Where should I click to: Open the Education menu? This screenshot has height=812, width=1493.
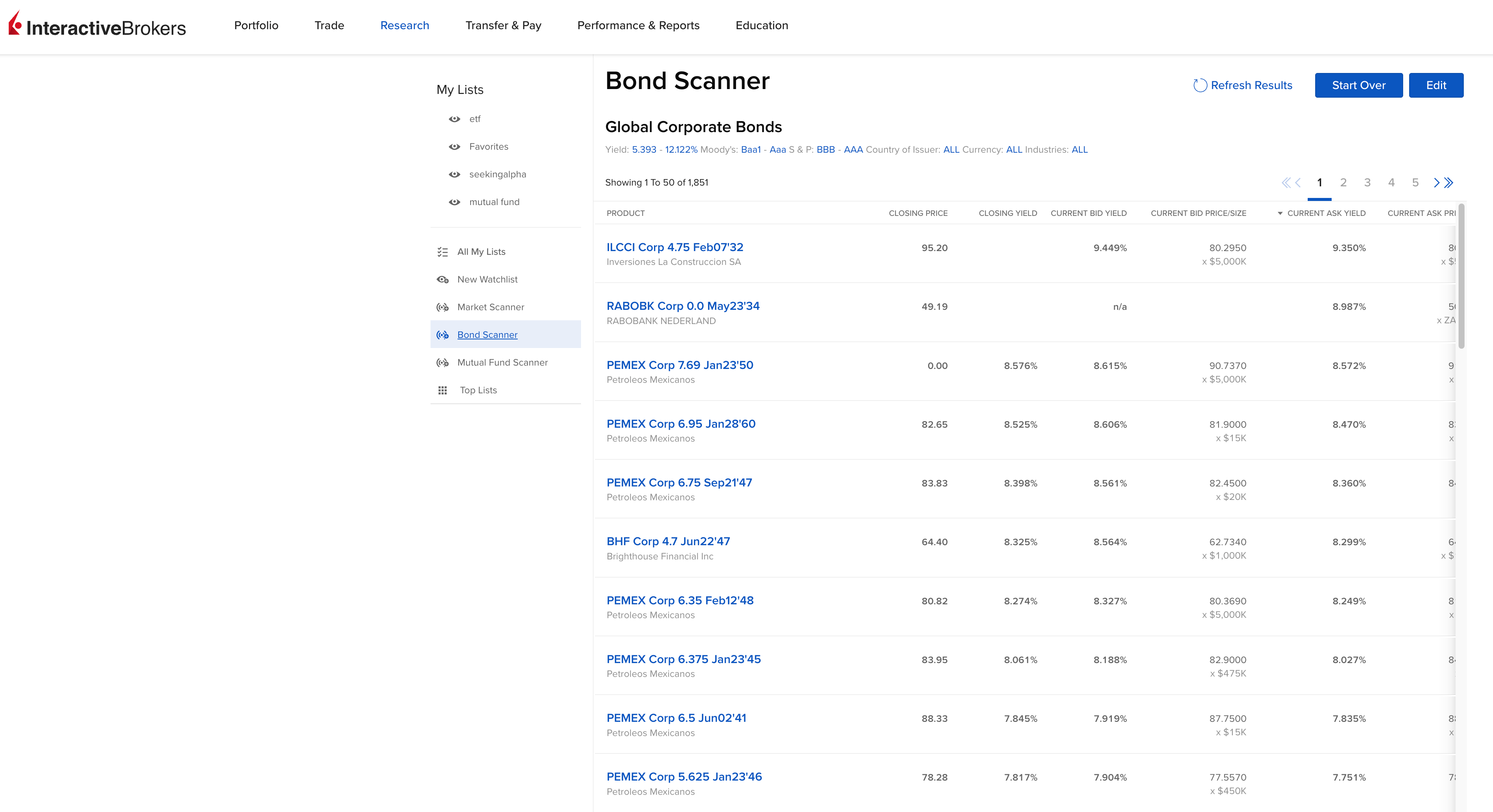761,25
